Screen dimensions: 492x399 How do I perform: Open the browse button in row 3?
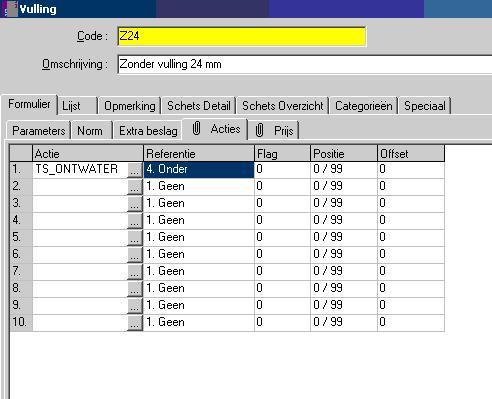[x=134, y=204]
